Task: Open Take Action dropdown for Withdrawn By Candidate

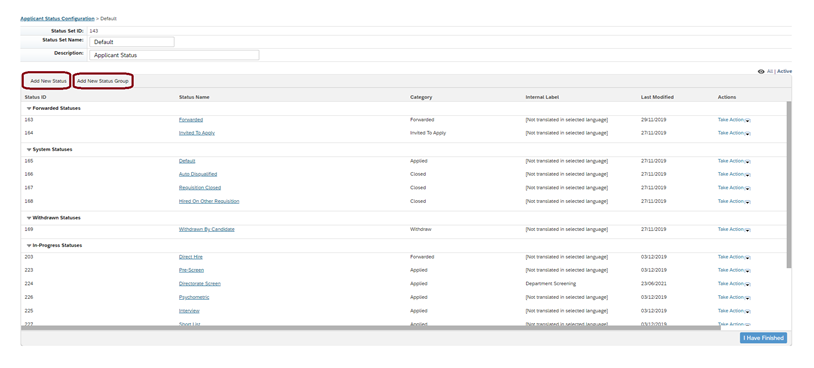Action: click(734, 229)
